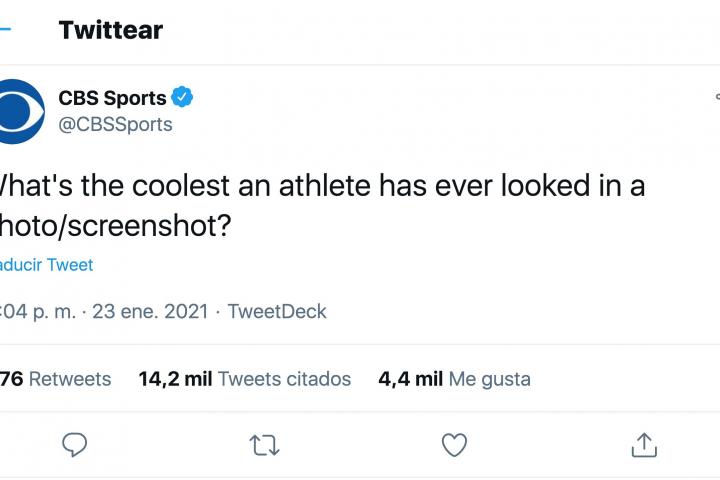This screenshot has height=480, width=720.
Task: Click the blue verified badge
Action: tap(183, 98)
